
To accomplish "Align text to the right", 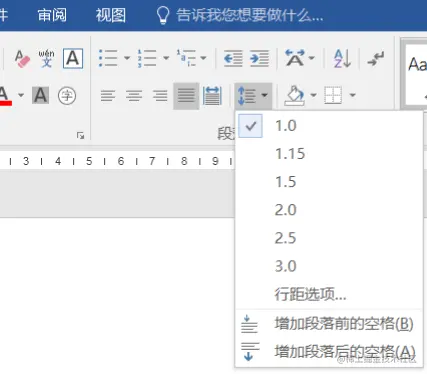I will [160, 96].
